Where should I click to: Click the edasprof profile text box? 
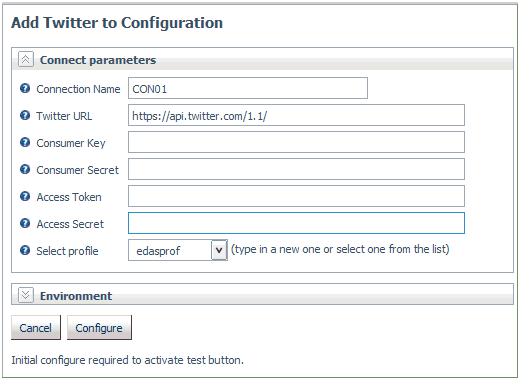coord(170,250)
